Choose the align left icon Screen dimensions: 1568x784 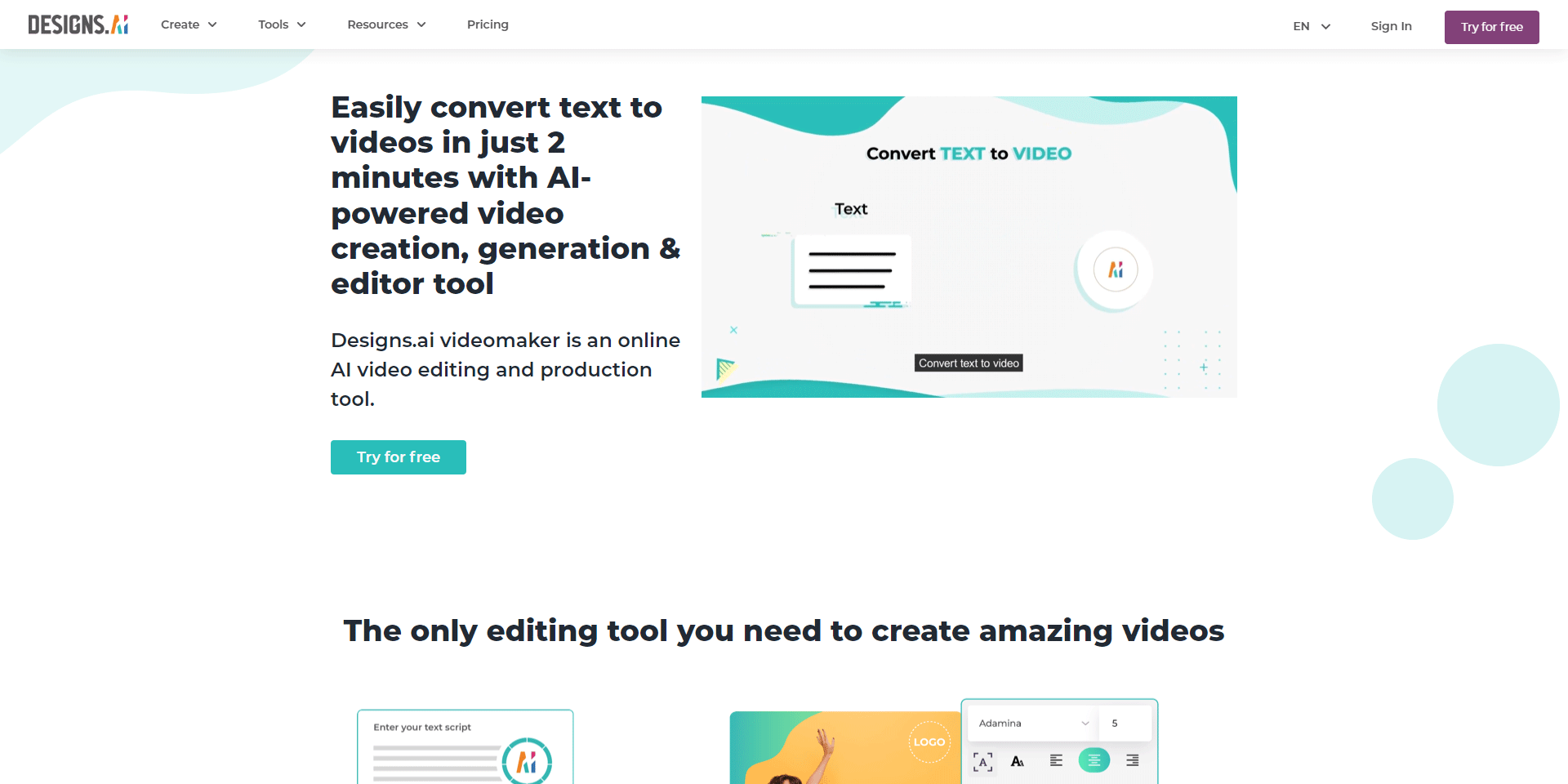(x=1056, y=760)
